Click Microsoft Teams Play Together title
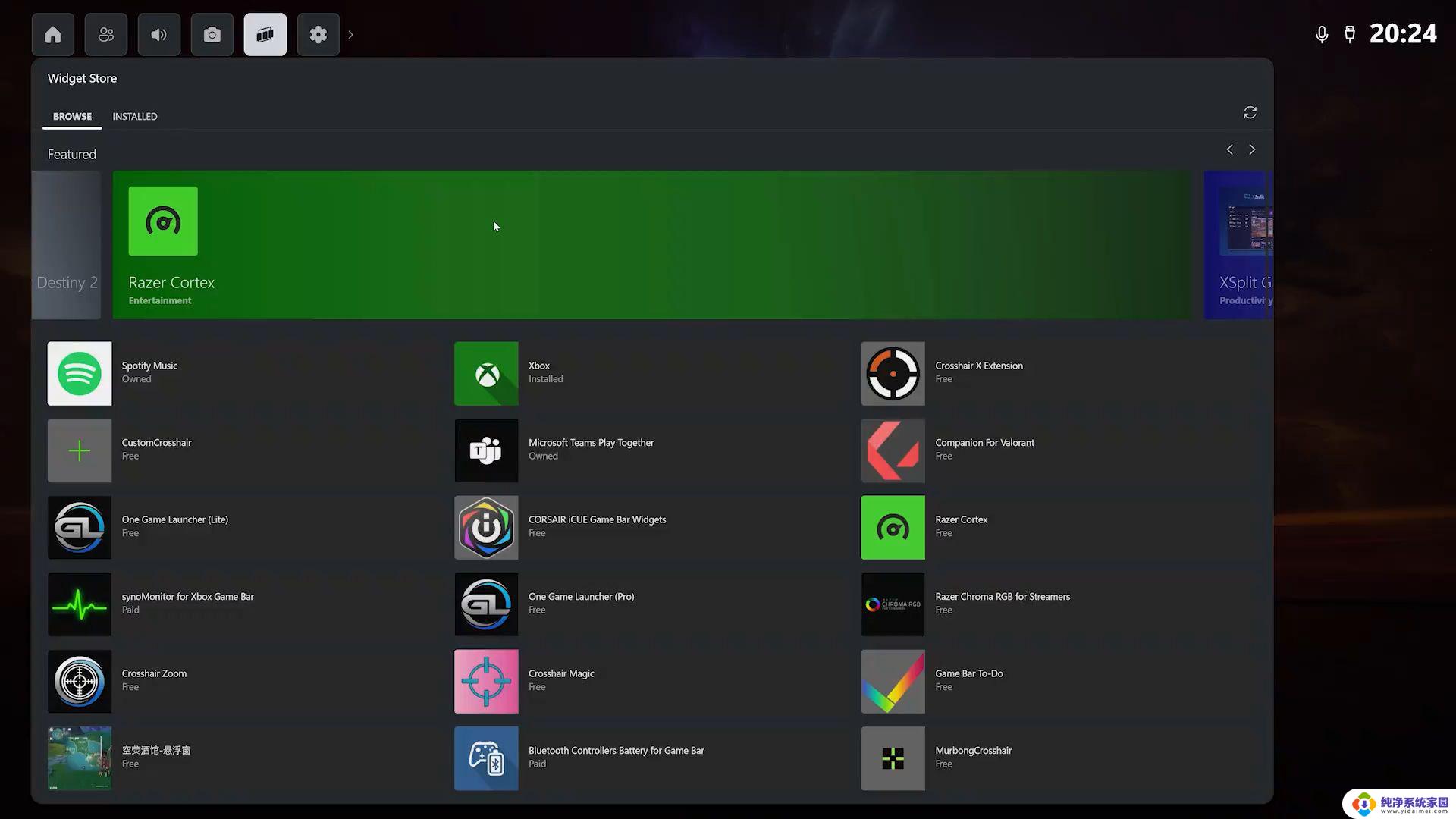The width and height of the screenshot is (1456, 819). [x=591, y=442]
